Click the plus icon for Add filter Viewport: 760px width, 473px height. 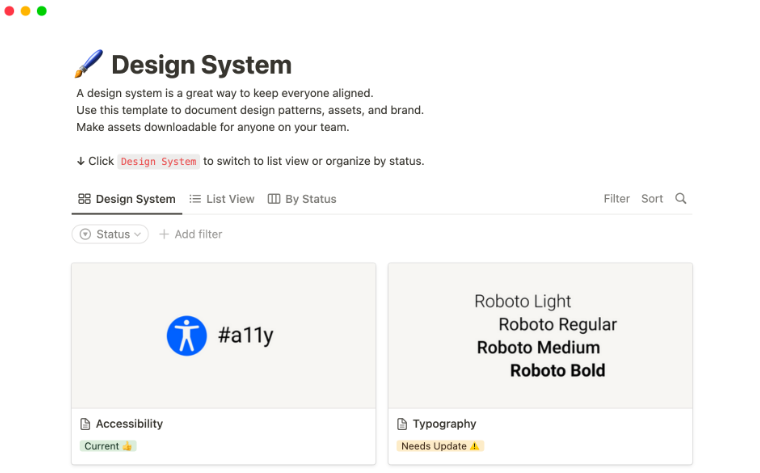coord(164,234)
